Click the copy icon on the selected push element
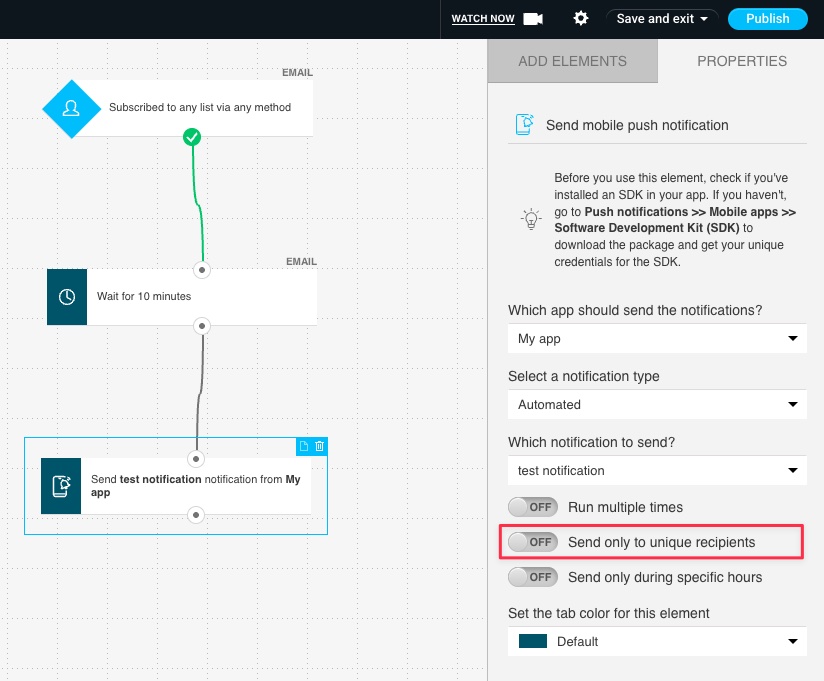The height and width of the screenshot is (681, 824). click(303, 446)
